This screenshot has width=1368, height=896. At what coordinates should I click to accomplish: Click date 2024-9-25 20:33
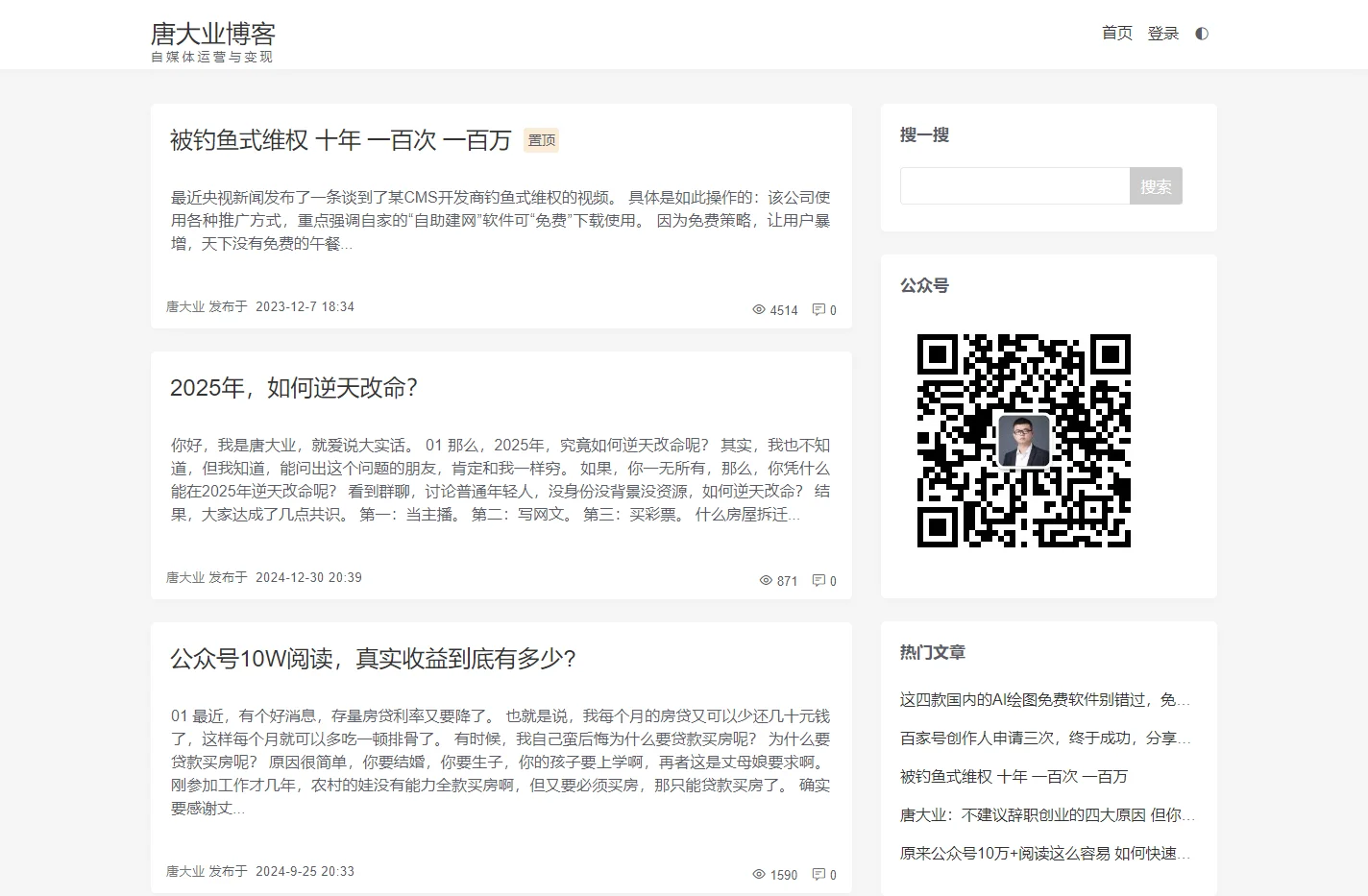[305, 872]
